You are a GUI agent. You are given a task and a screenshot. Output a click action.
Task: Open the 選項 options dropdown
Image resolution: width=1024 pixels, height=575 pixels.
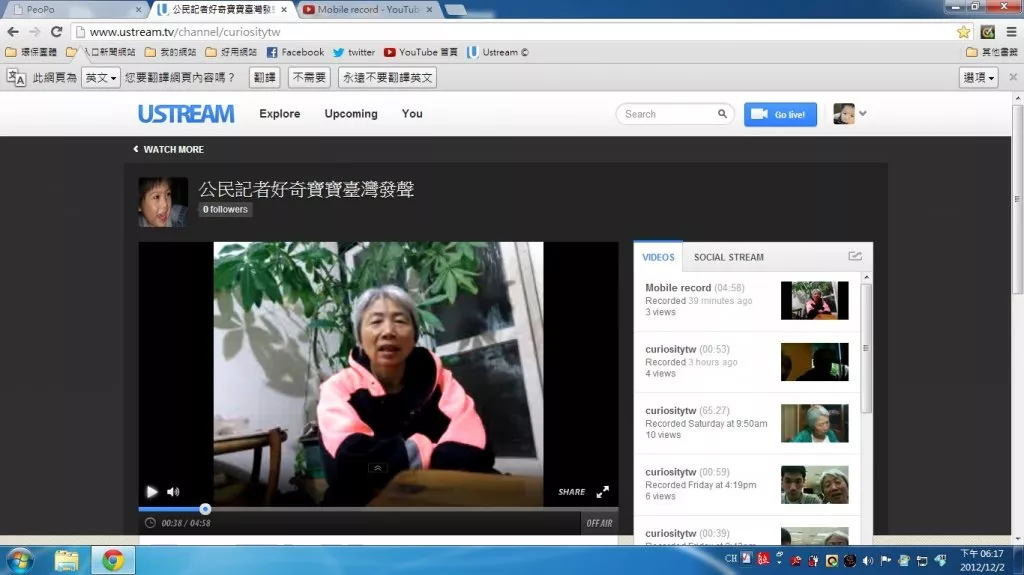coord(978,78)
